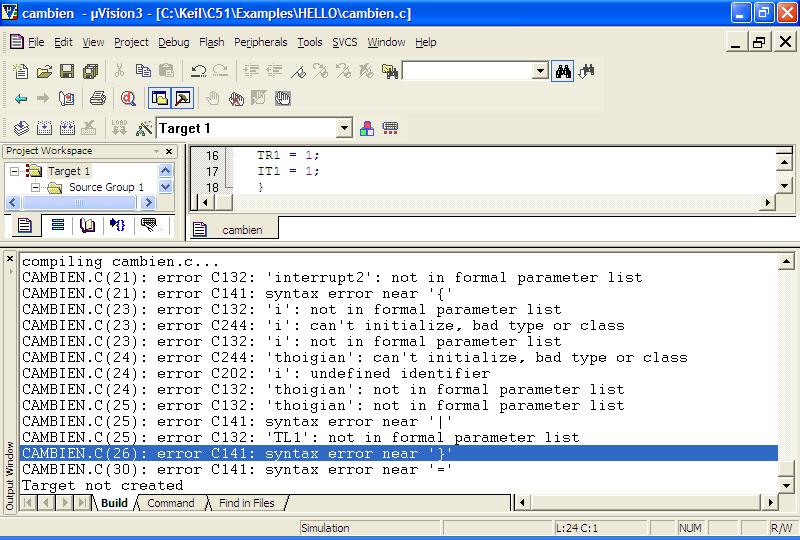Open the Project Workspace pane menu arrow
The height and width of the screenshot is (540, 800).
coord(156,151)
